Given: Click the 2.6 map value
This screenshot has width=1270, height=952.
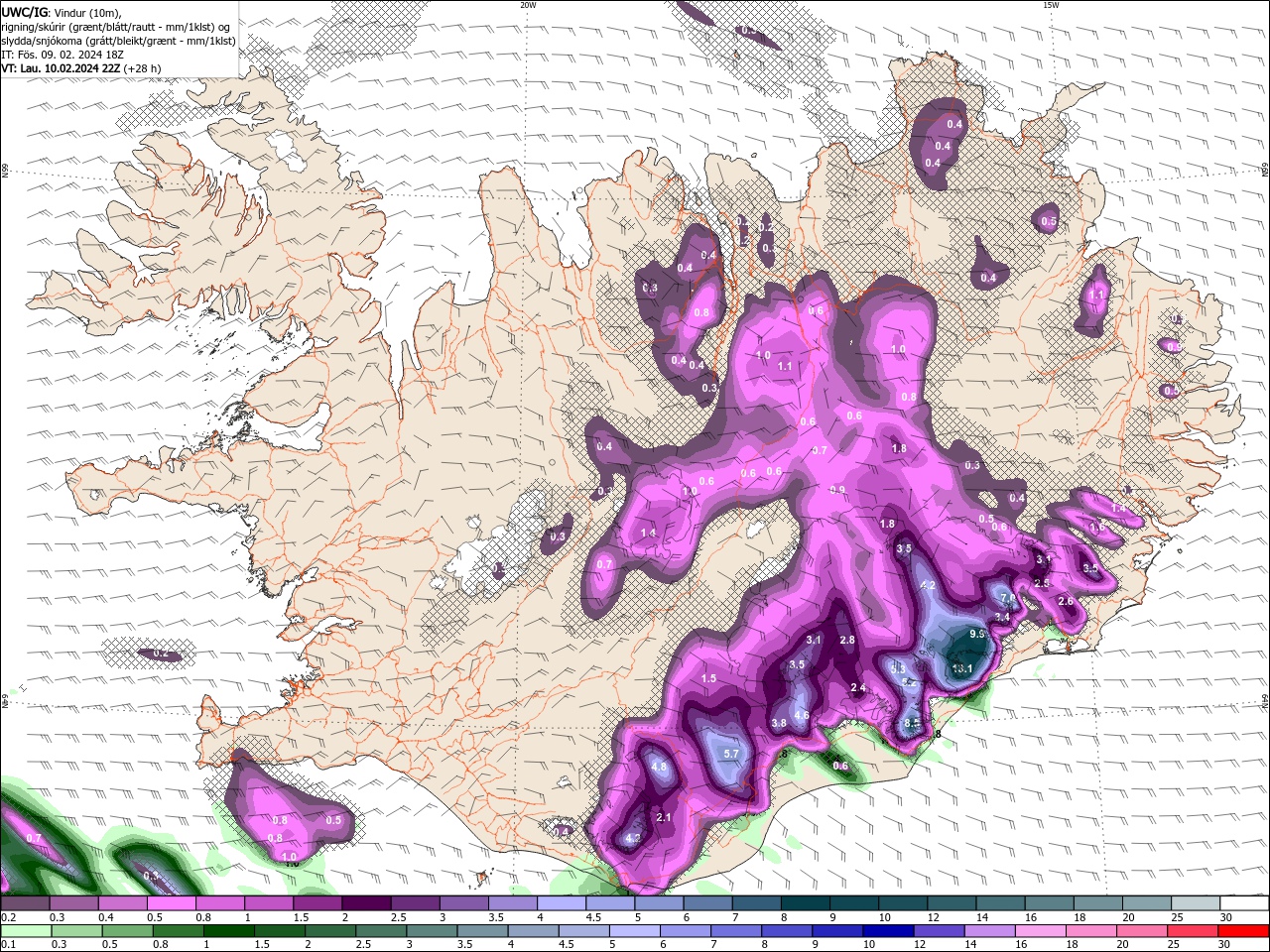Looking at the screenshot, I should click(x=1066, y=601).
